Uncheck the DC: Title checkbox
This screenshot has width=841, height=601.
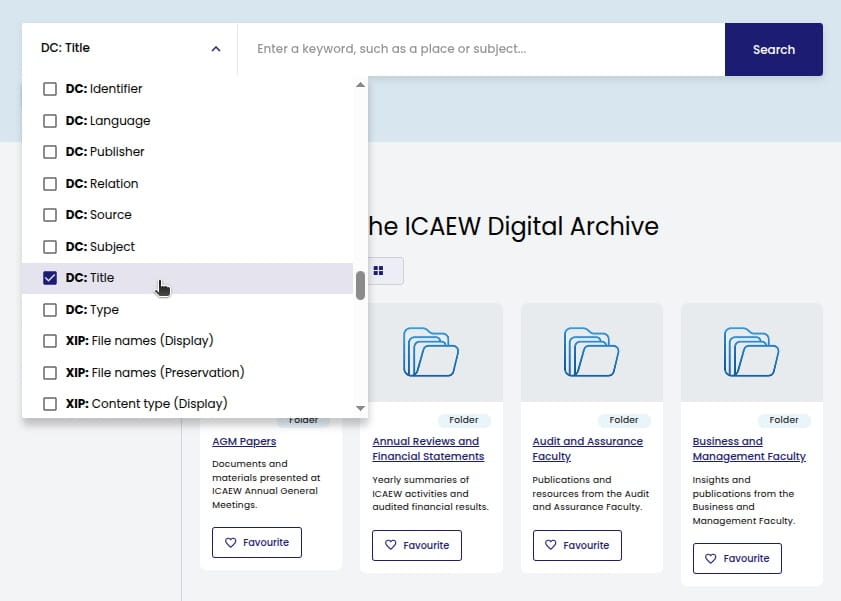[x=50, y=277]
